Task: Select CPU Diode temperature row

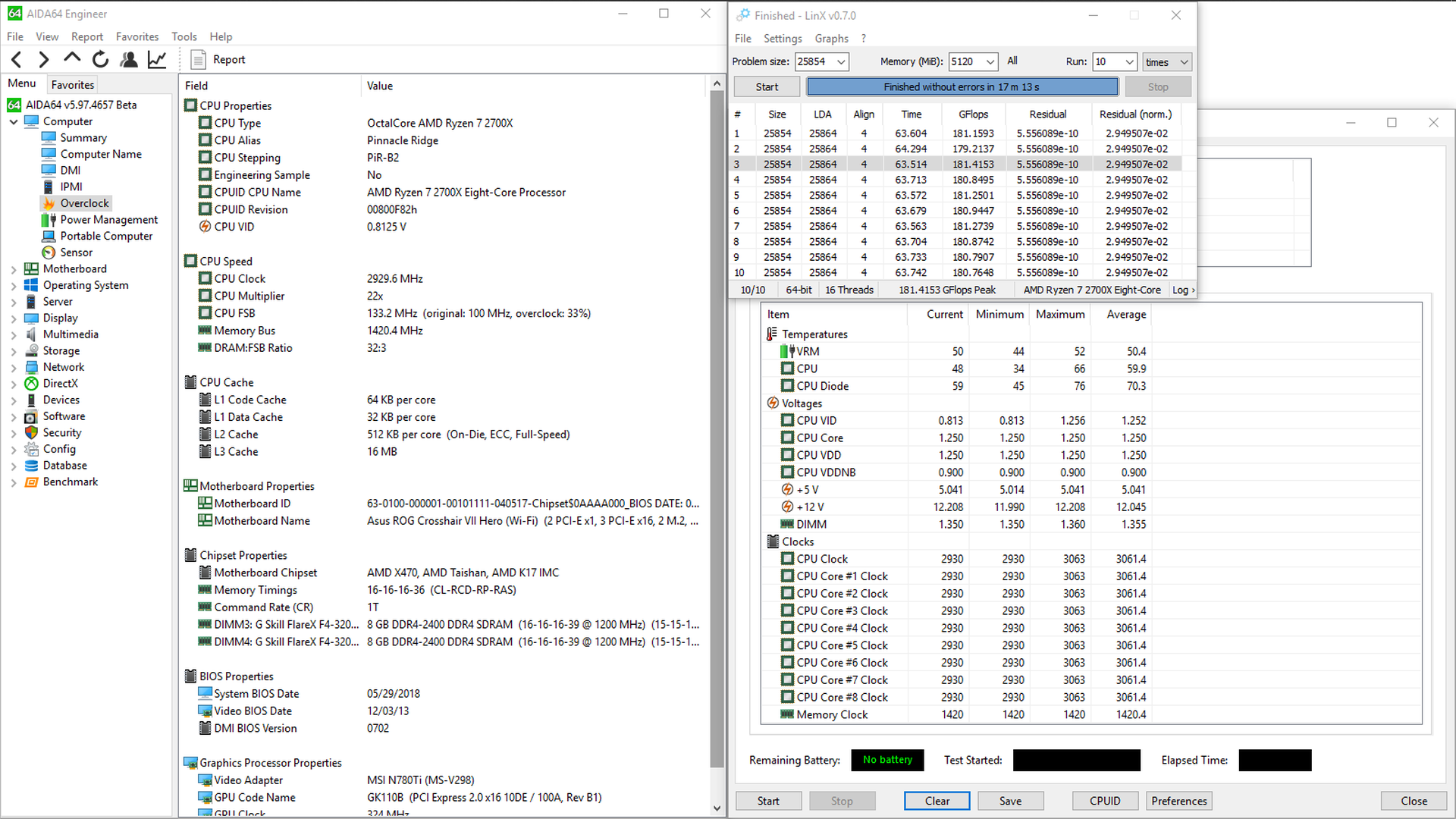Action: click(955, 386)
